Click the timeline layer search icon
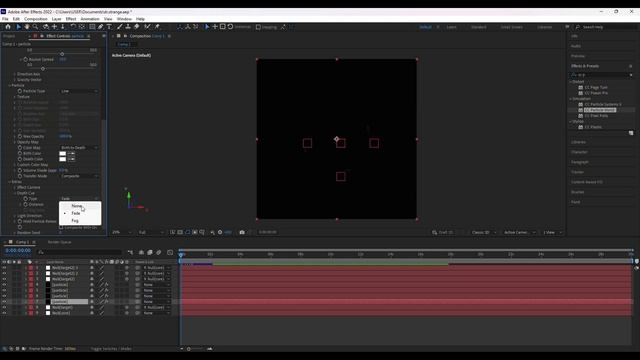The image size is (640, 360). [x=41, y=252]
